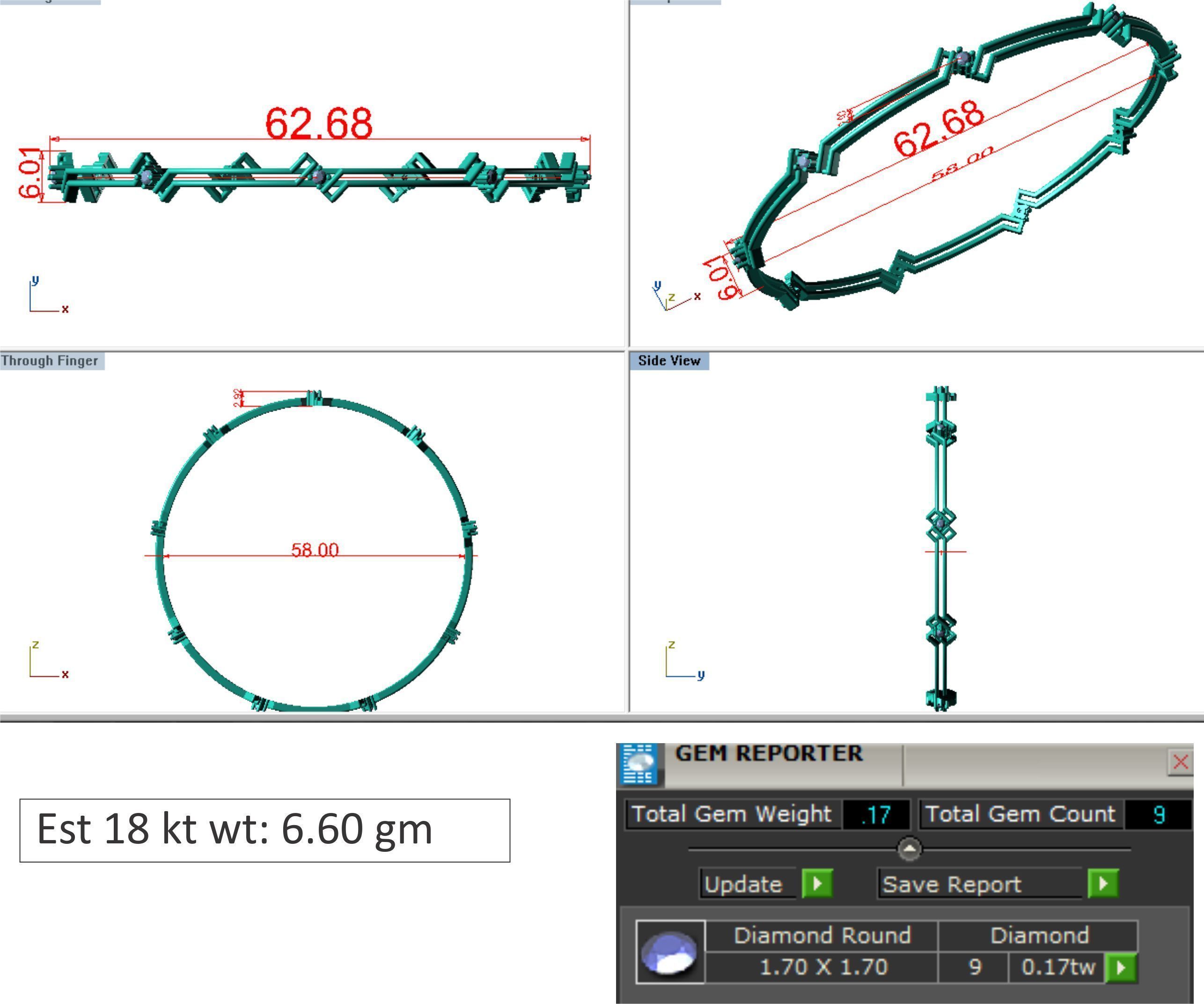Close the Gem Reporter panel
The image size is (1204, 1004).
click(1180, 762)
